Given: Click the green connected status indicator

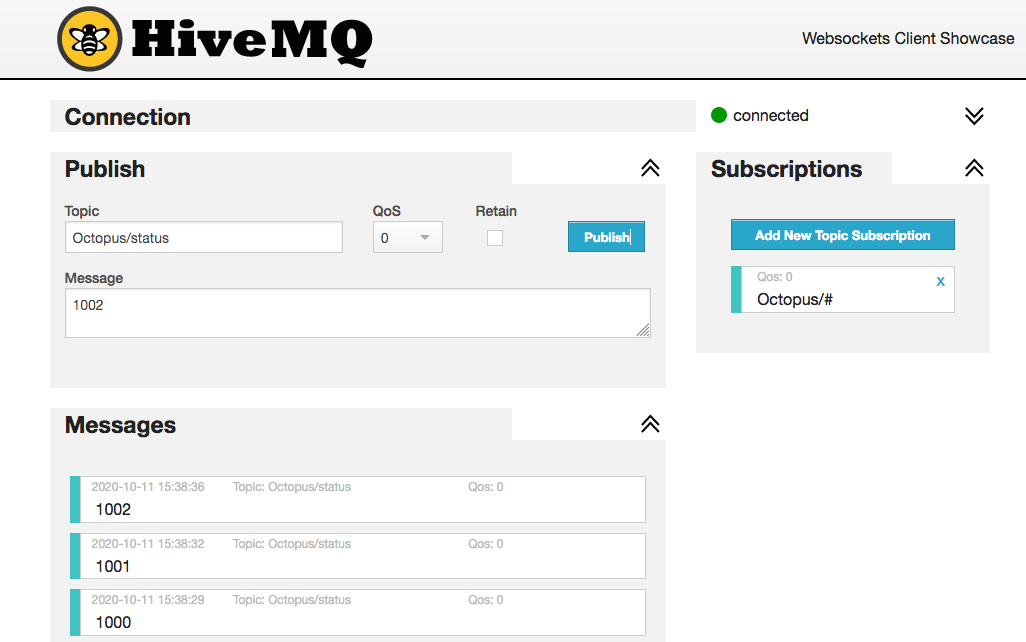Looking at the screenshot, I should click(x=718, y=116).
